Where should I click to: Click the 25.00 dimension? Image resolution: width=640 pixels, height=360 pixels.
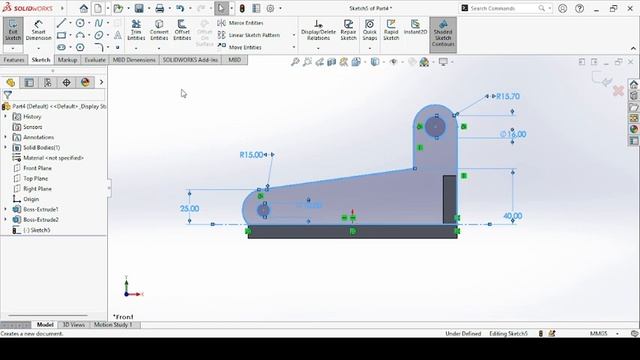tap(189, 209)
